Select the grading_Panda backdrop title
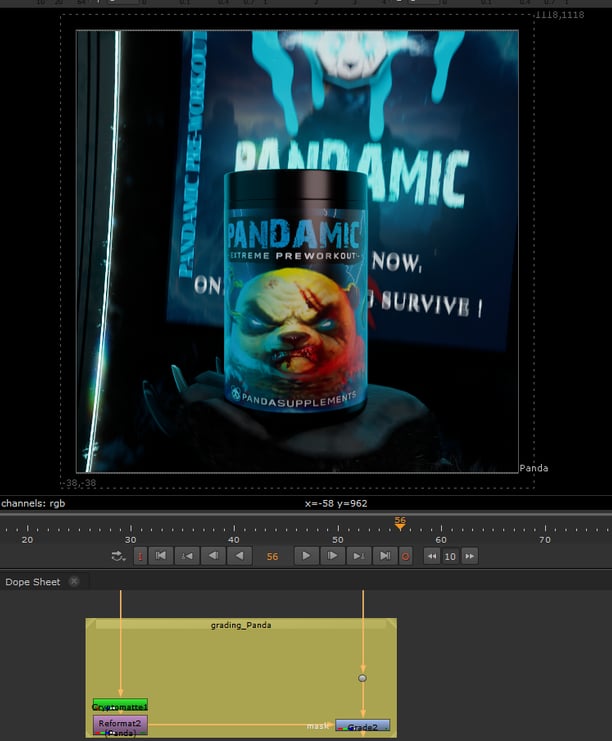Screen dimensions: 612x741 click(241, 625)
